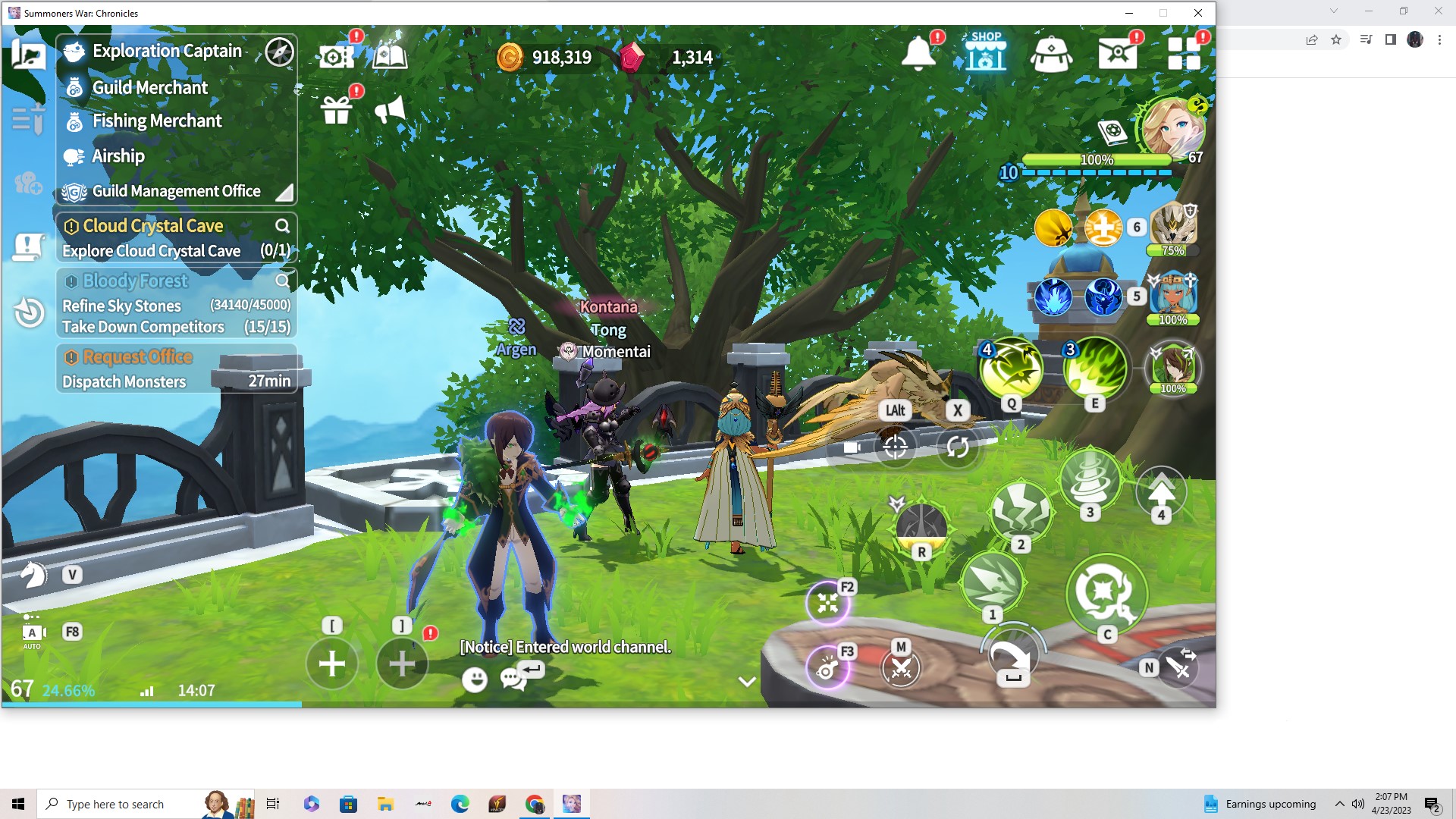This screenshot has width=1456, height=819.
Task: Open Request Office Dispatch Monsters
Action: [176, 369]
